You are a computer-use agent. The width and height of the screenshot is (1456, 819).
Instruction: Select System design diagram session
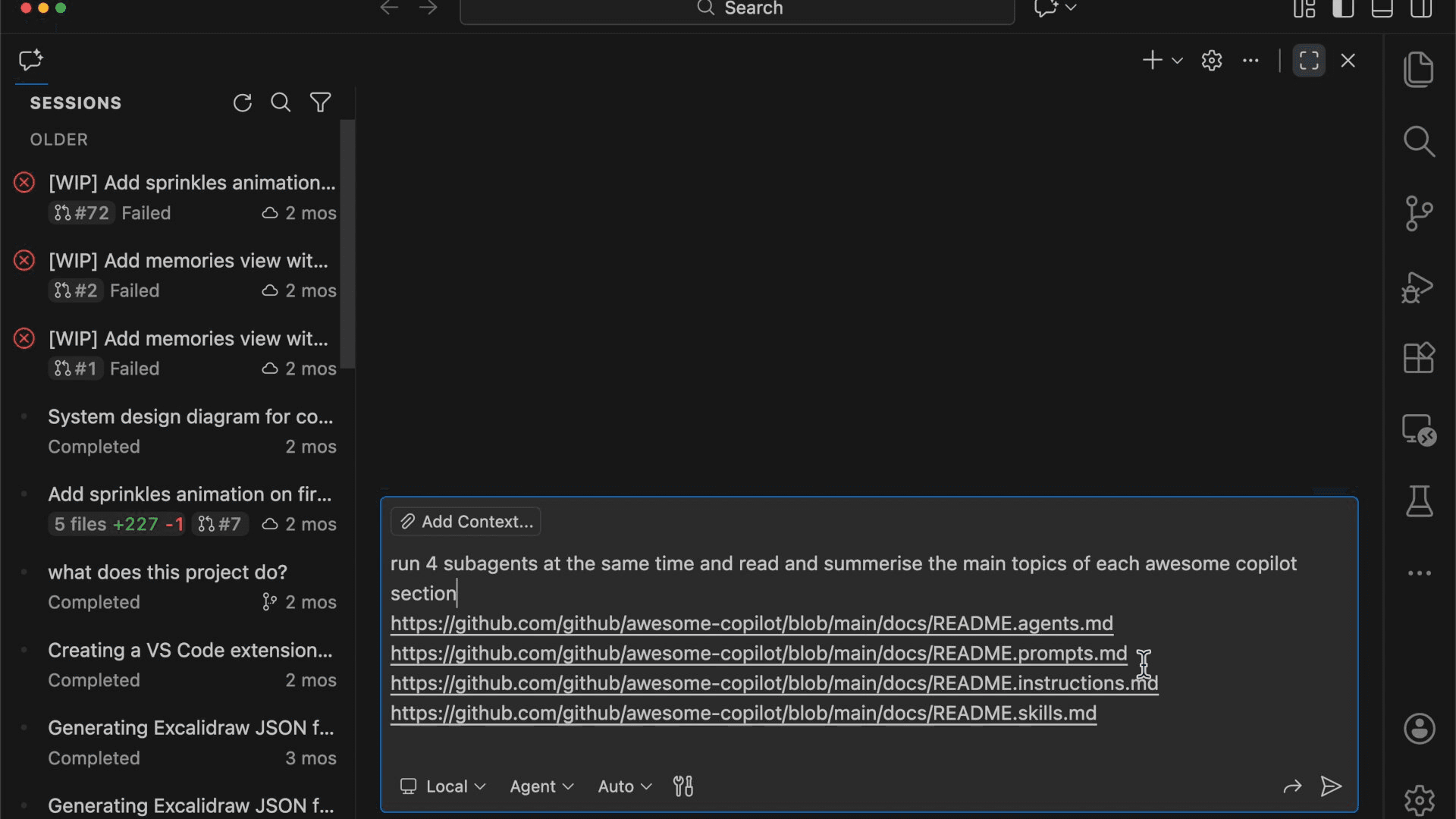190,417
